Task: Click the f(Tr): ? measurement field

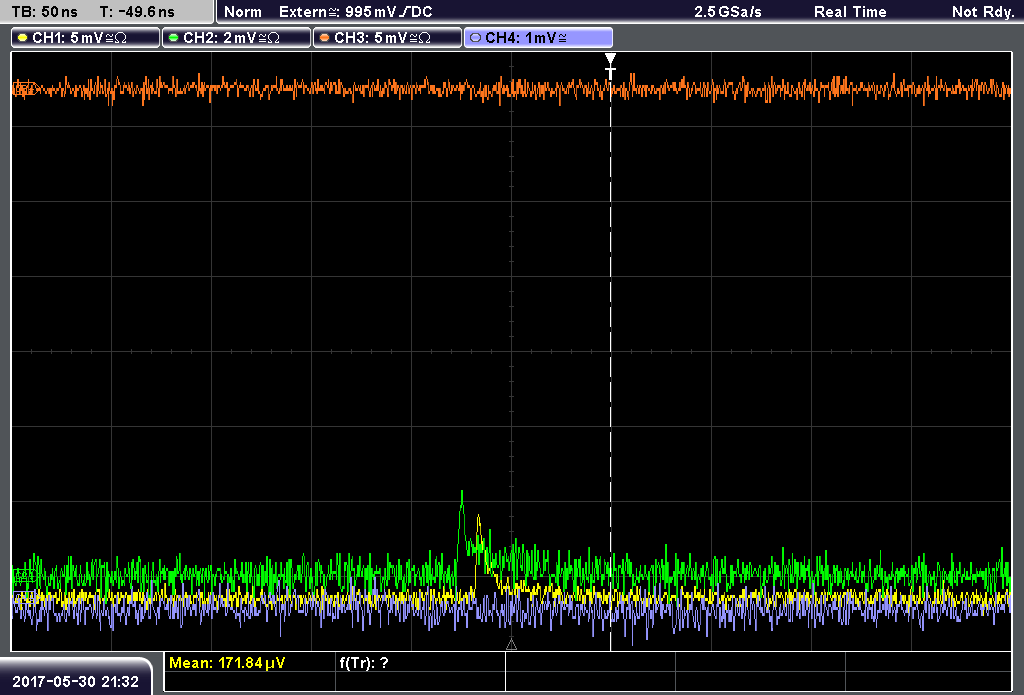Action: [364, 663]
